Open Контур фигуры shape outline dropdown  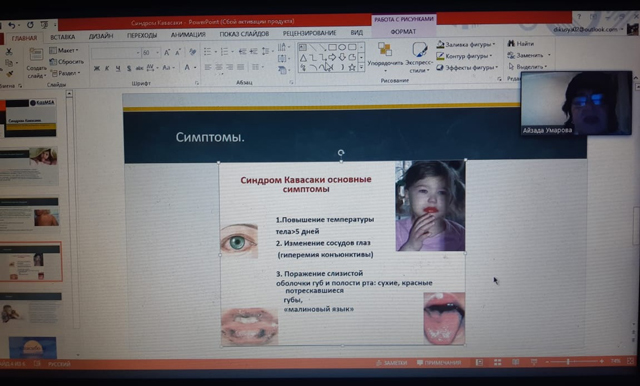[x=464, y=56]
